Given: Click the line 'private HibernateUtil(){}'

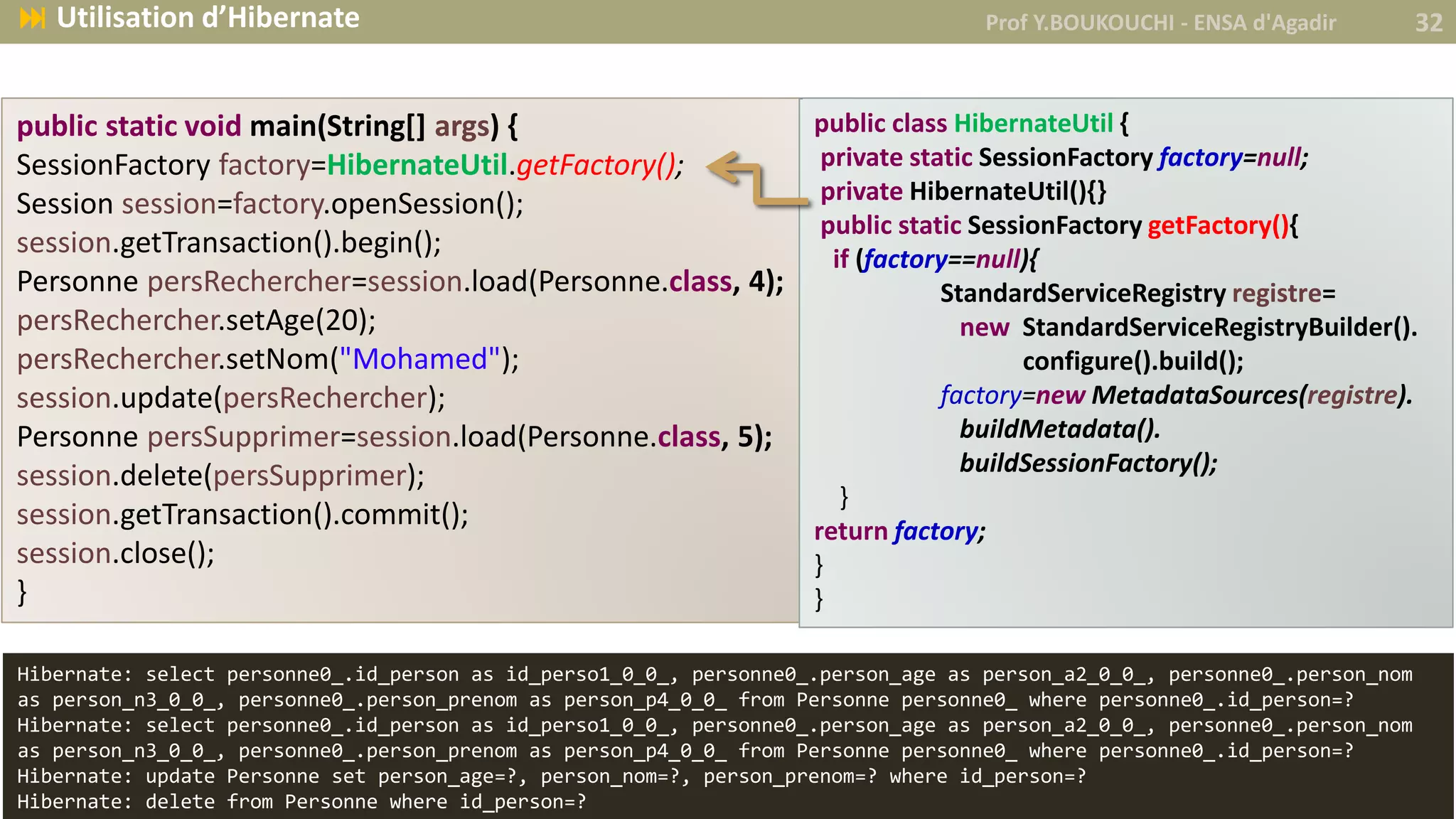Looking at the screenshot, I should [963, 192].
